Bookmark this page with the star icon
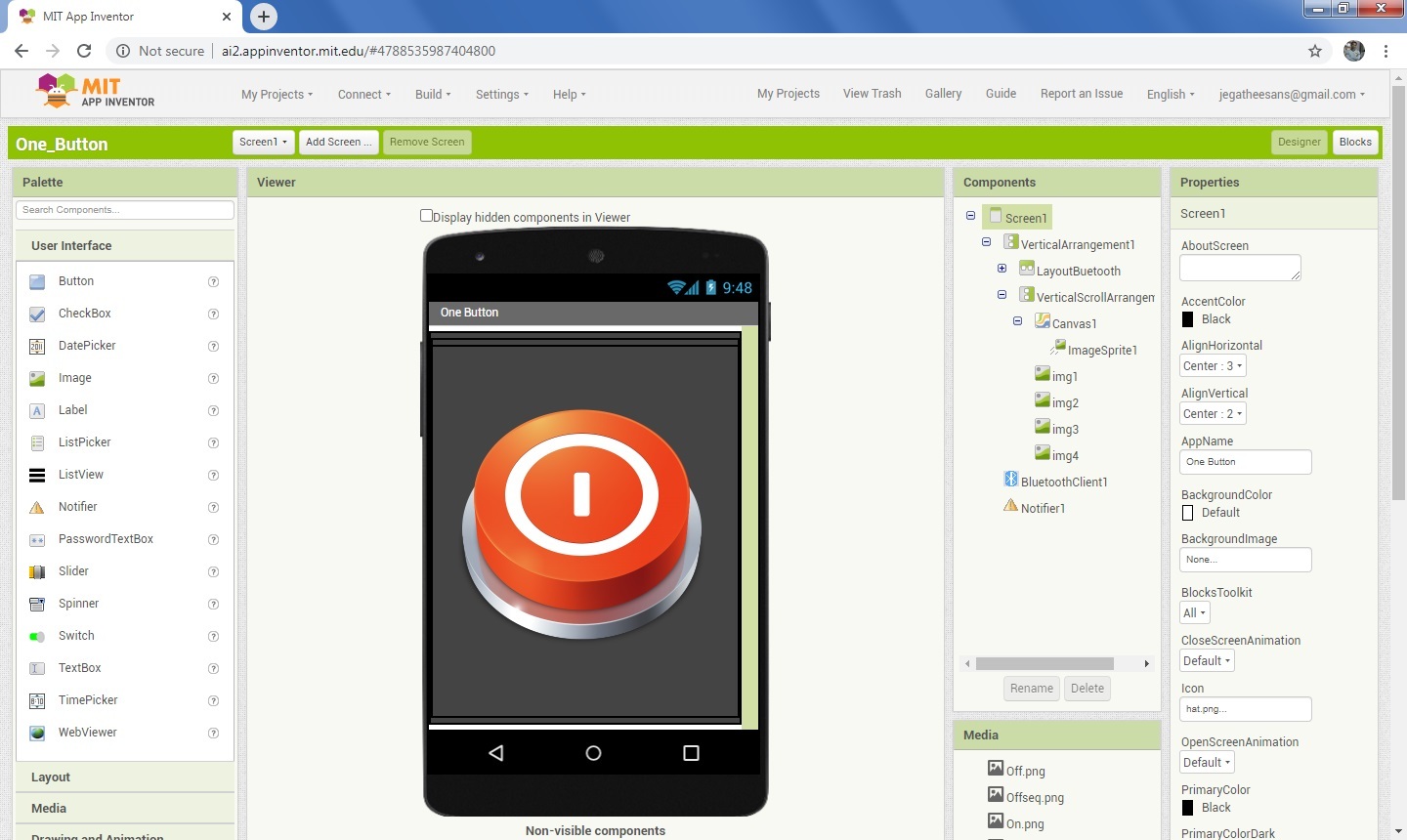Image resolution: width=1407 pixels, height=840 pixels. (x=1315, y=51)
